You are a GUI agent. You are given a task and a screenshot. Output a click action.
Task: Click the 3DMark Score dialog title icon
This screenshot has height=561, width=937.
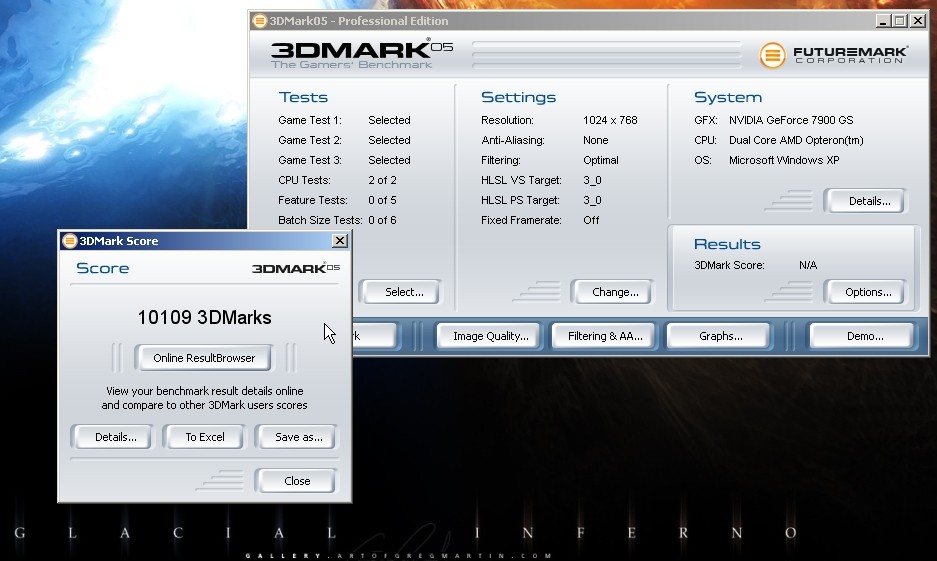69,241
